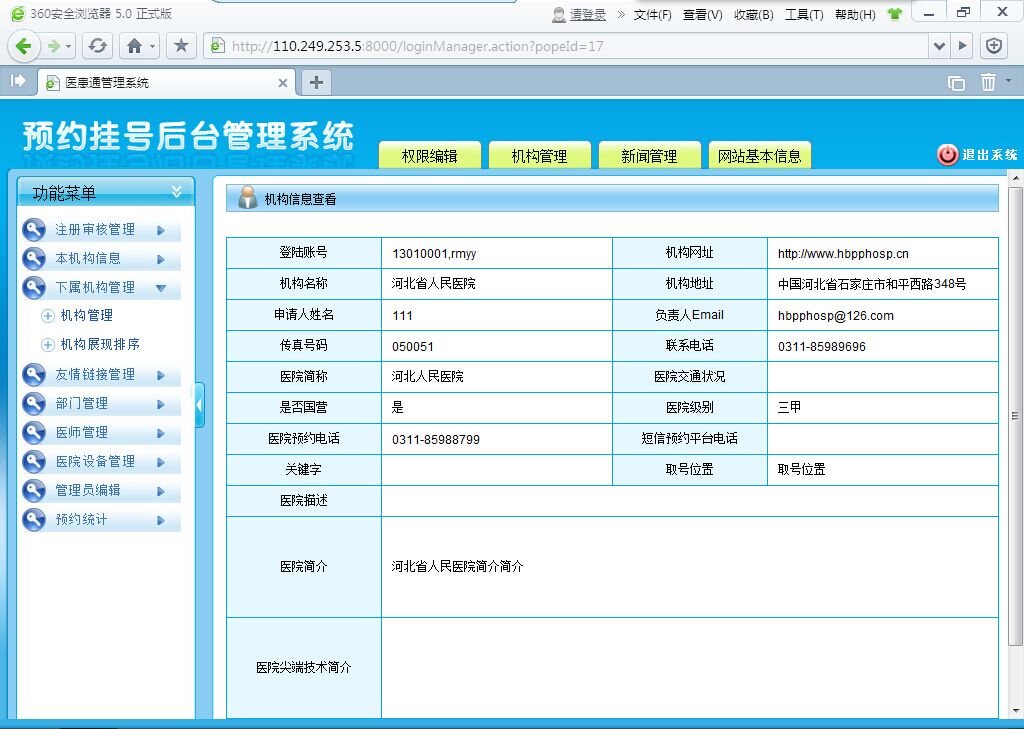Open the 工具(T) menu

tap(804, 14)
